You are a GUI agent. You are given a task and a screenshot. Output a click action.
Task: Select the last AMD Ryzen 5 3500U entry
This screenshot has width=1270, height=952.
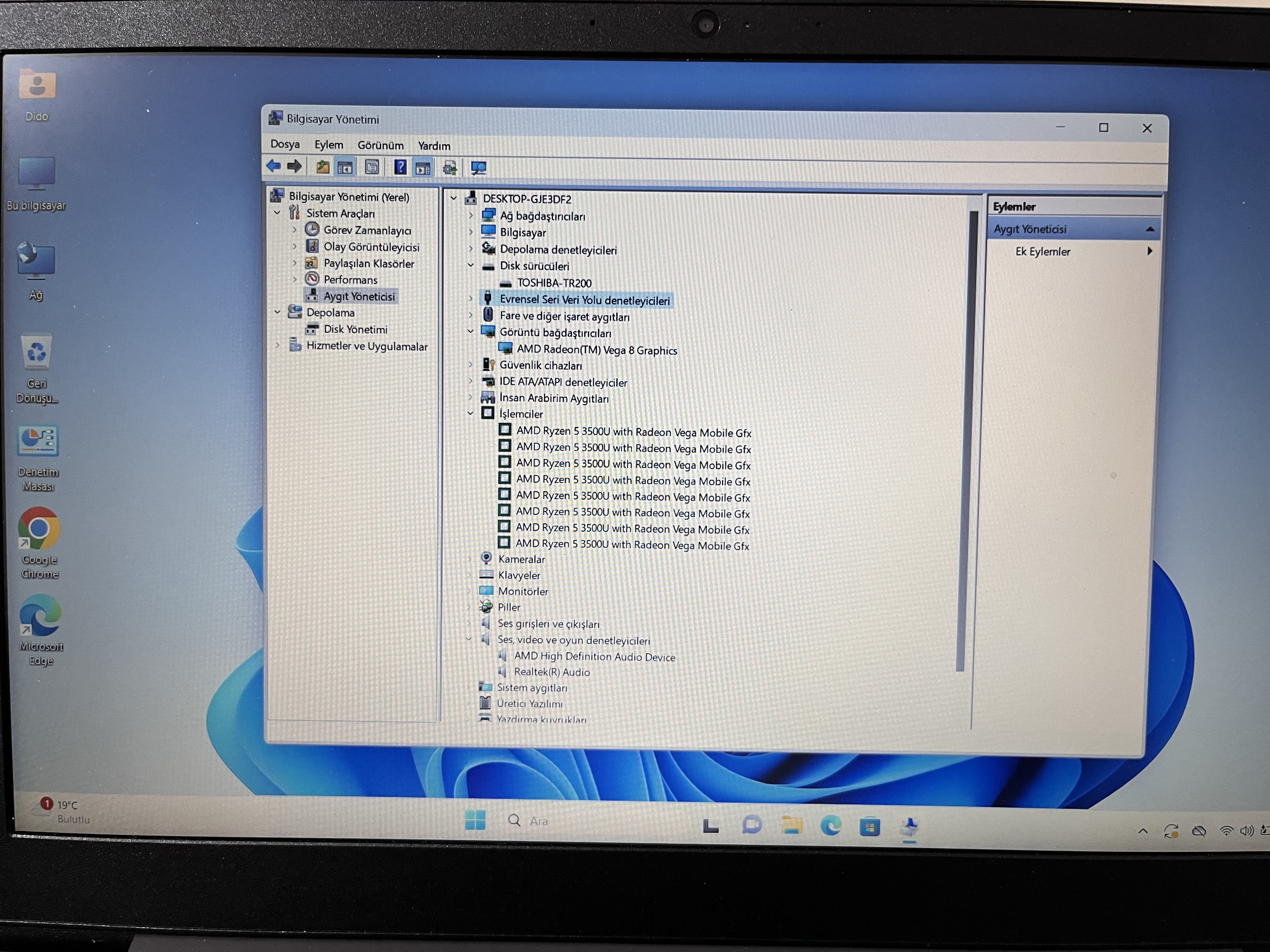tap(632, 544)
